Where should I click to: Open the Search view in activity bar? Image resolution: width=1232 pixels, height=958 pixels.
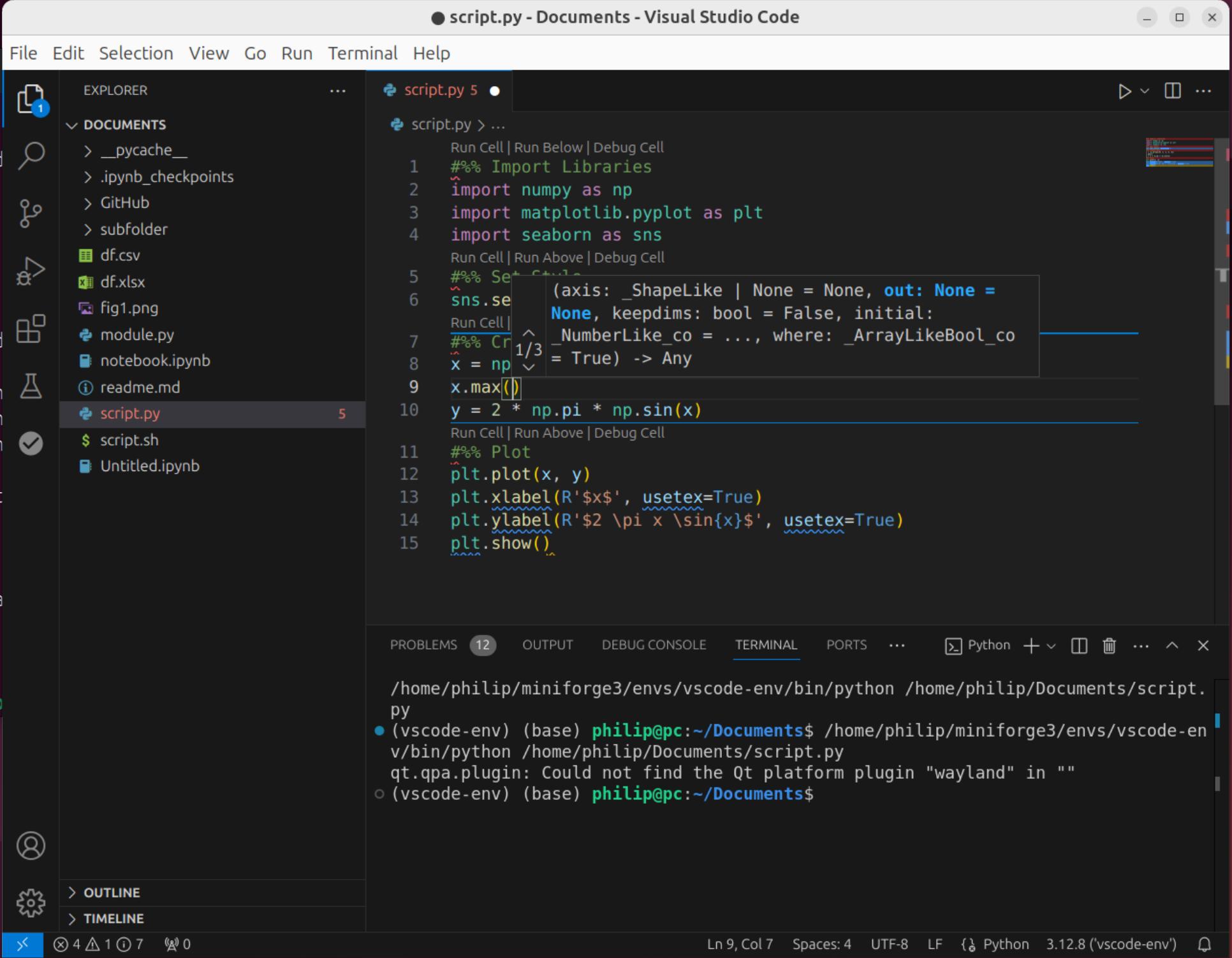(x=31, y=155)
